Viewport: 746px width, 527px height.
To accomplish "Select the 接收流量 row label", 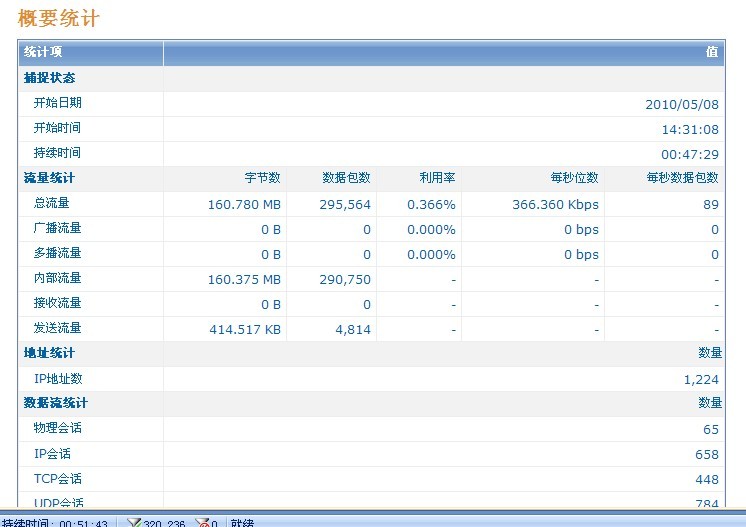I will [58, 303].
